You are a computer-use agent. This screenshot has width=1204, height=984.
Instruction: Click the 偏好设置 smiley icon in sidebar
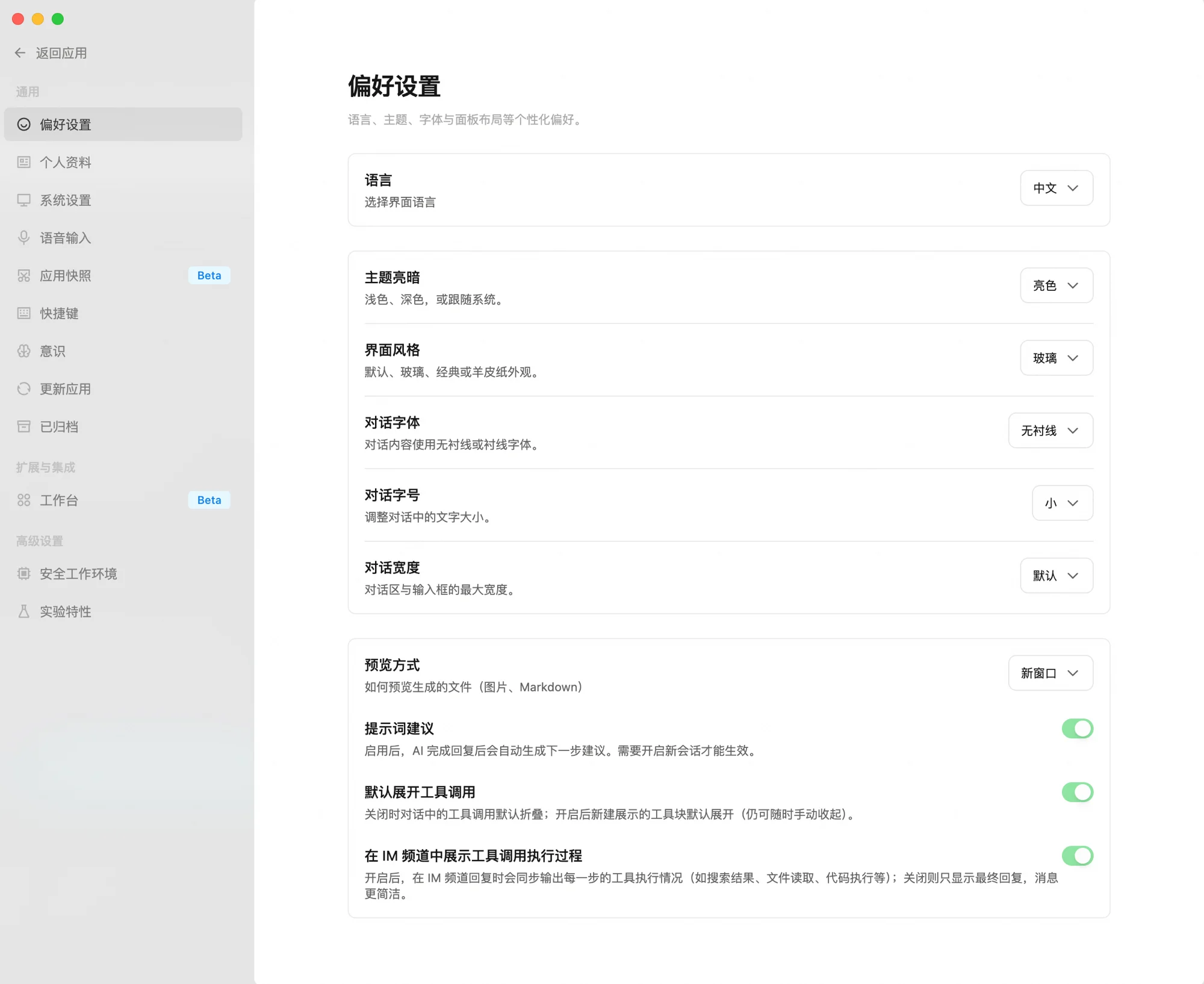pos(24,125)
